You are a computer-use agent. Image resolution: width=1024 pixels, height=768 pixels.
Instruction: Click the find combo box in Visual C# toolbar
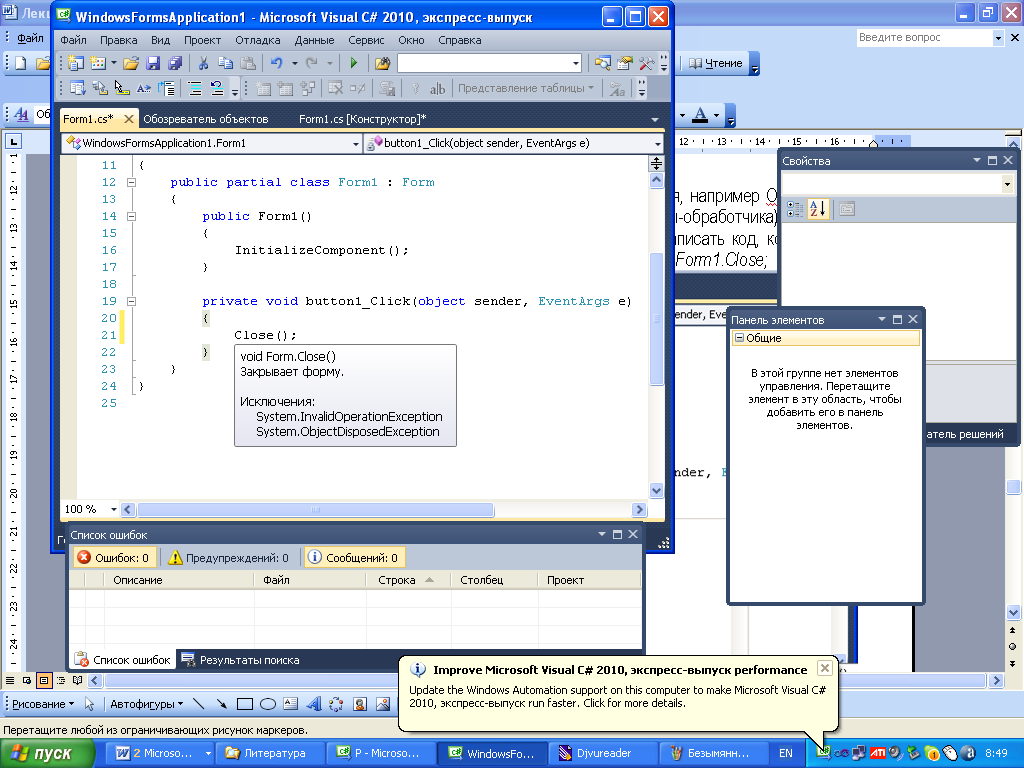tap(489, 63)
